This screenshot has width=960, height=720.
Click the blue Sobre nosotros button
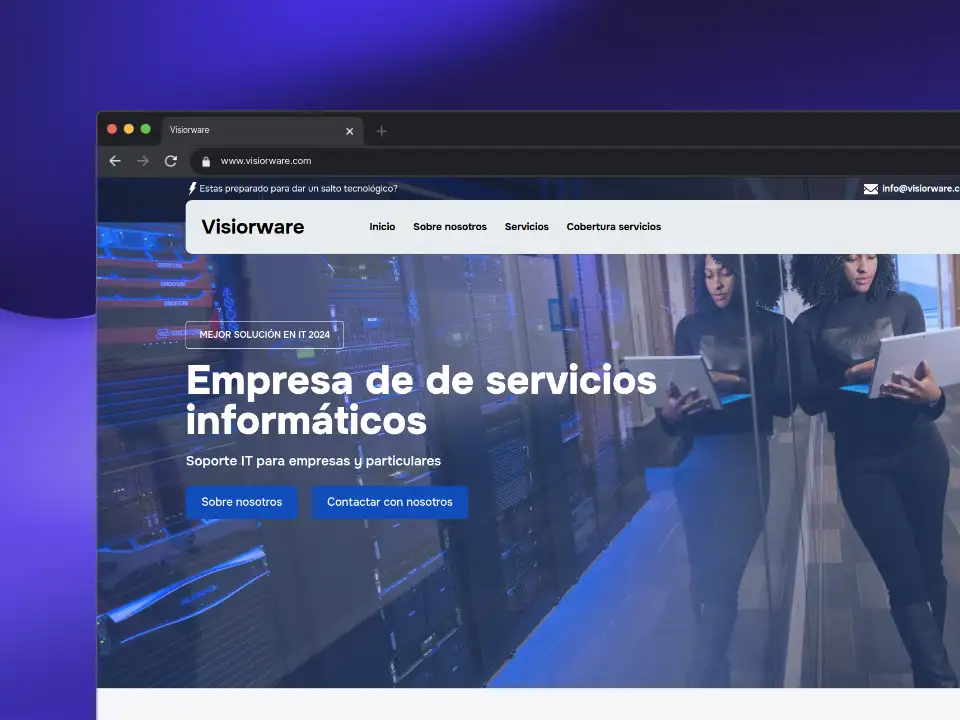click(x=241, y=502)
